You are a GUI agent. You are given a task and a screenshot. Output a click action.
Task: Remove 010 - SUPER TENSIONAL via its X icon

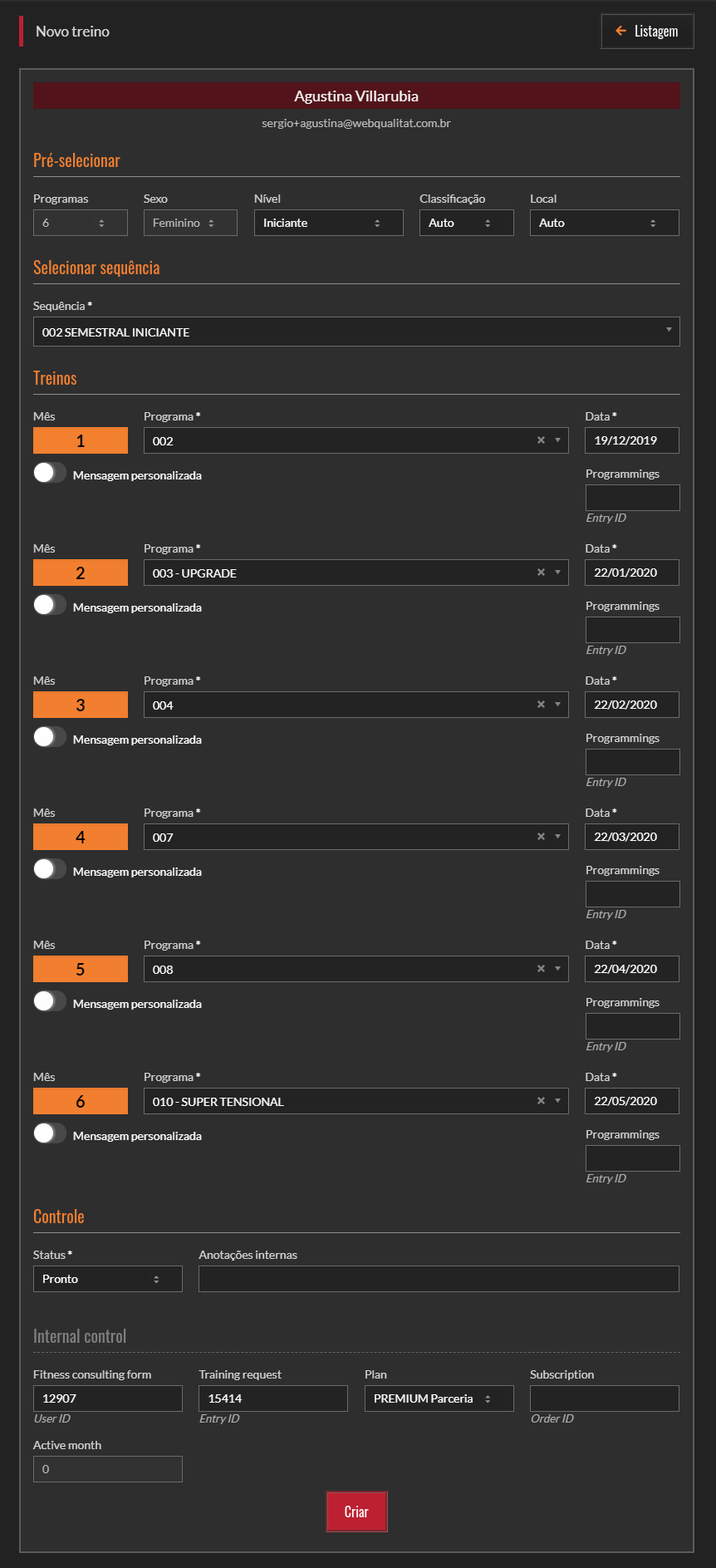[541, 1101]
